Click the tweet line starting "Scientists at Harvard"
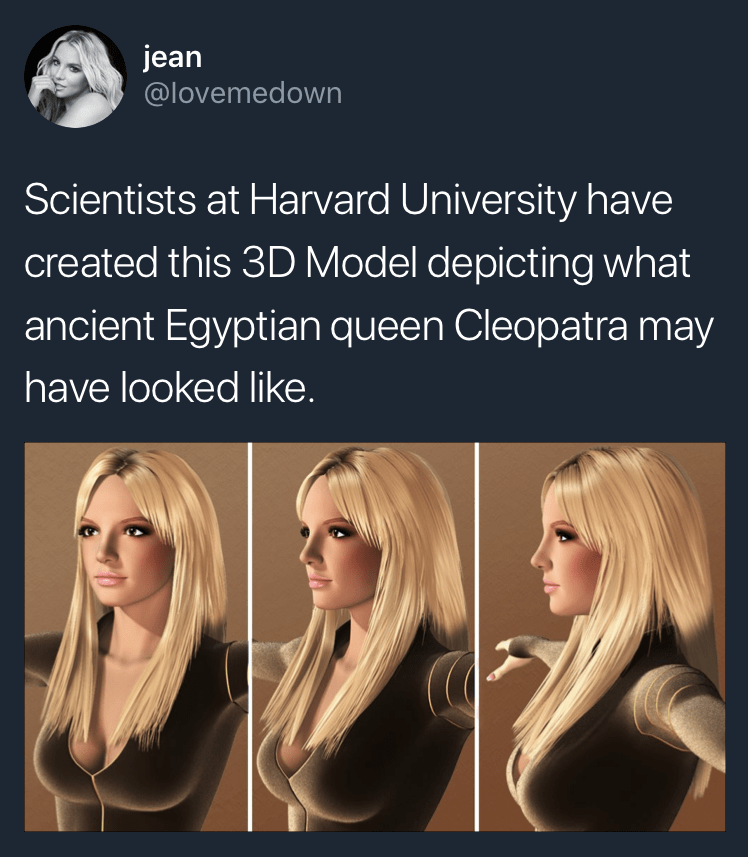 coord(349,200)
